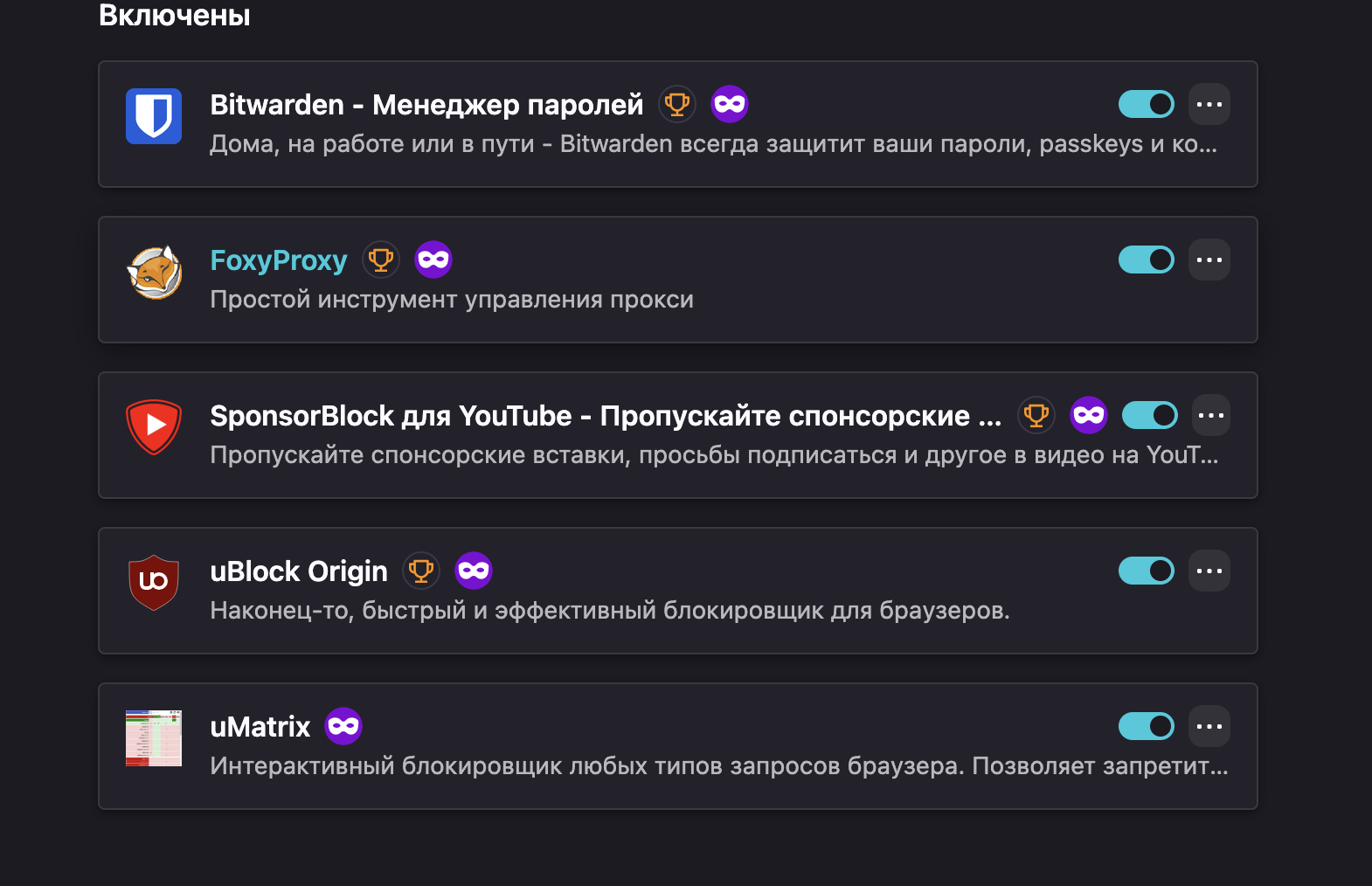Toggle off the uMatrix extension
1372x886 pixels.
pos(1147,726)
